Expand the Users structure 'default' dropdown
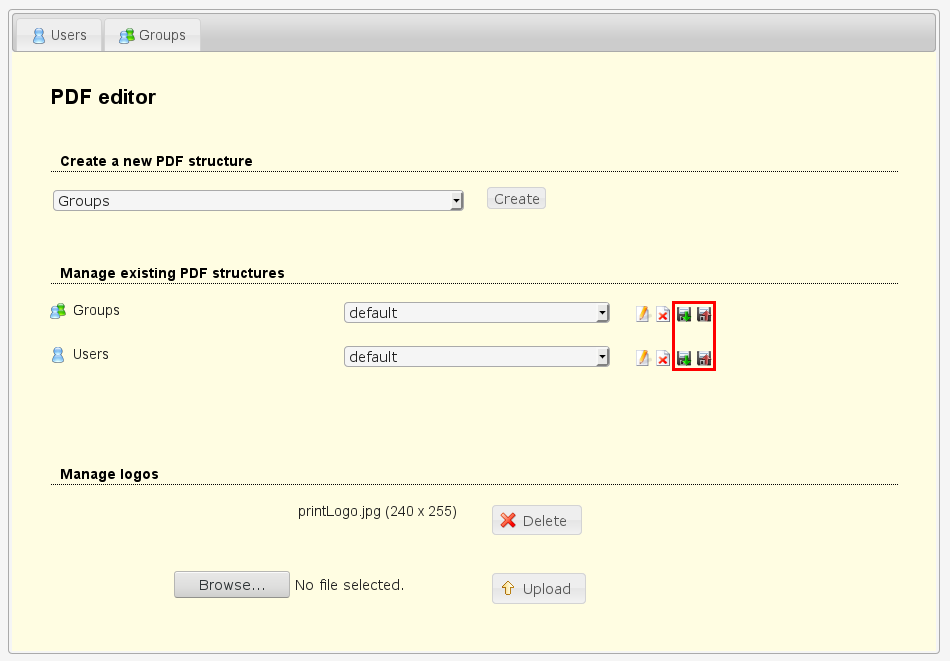Screen dimensions: 950x661 pyautogui.click(x=477, y=357)
